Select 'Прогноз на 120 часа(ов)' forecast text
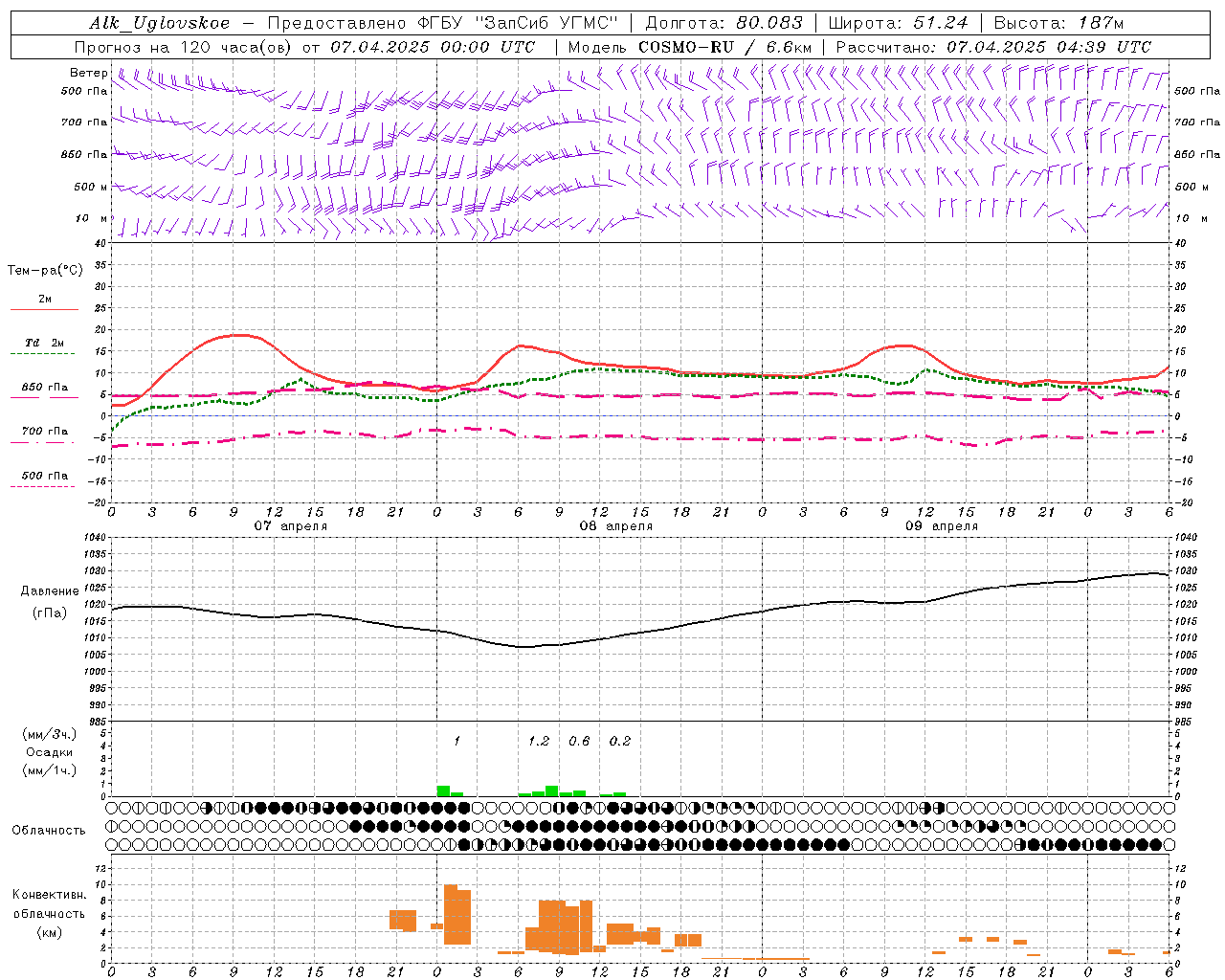Image resolution: width=1225 pixels, height=980 pixels. (183, 47)
